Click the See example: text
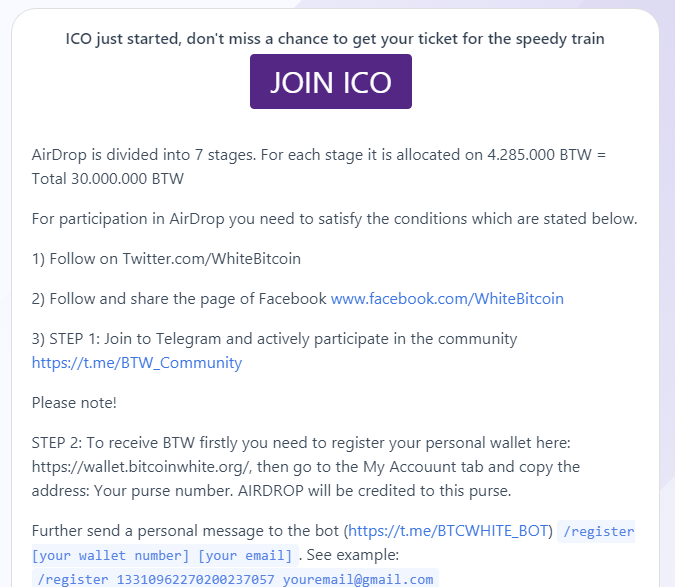Screen dimensions: 675x587 353,555
